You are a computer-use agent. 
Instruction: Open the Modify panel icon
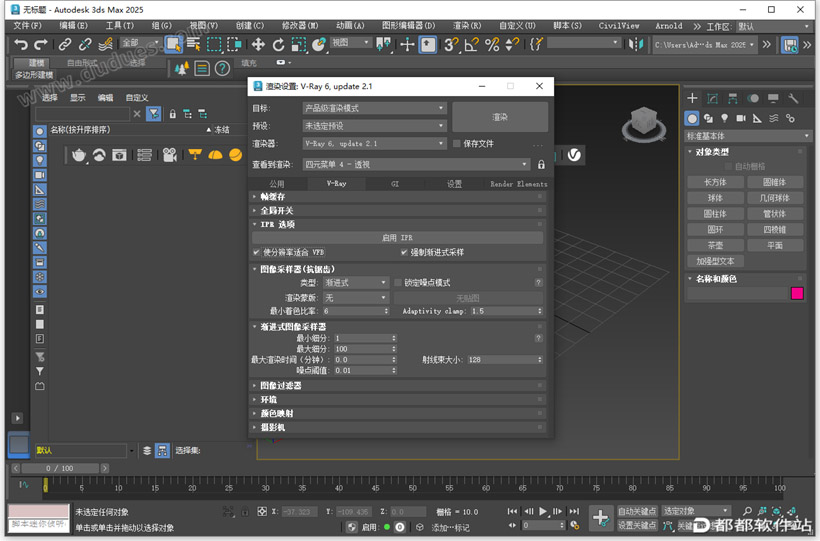click(712, 98)
